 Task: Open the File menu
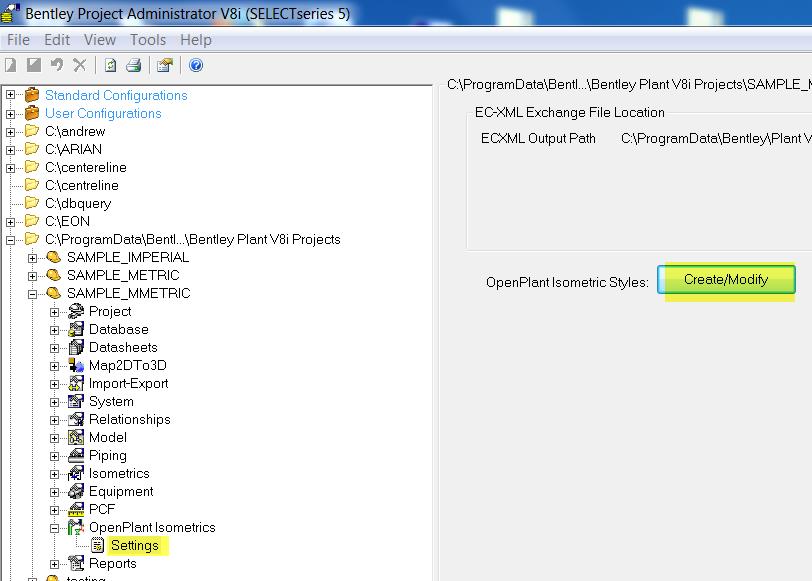tap(18, 40)
